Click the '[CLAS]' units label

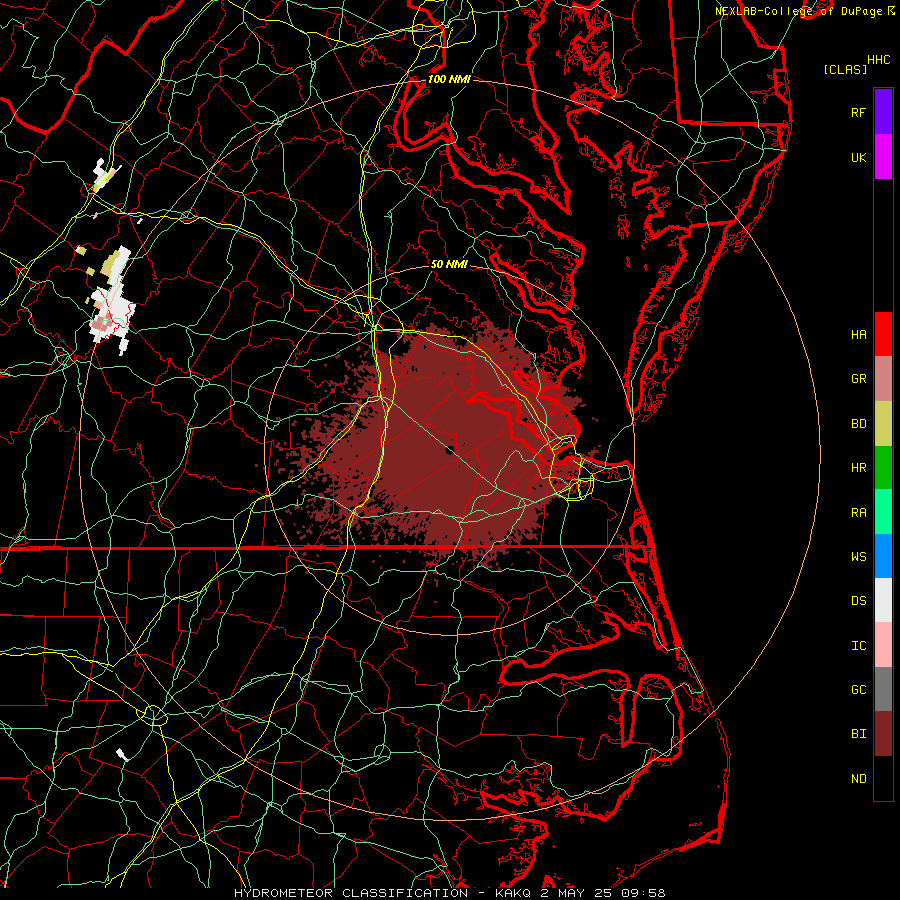845,69
